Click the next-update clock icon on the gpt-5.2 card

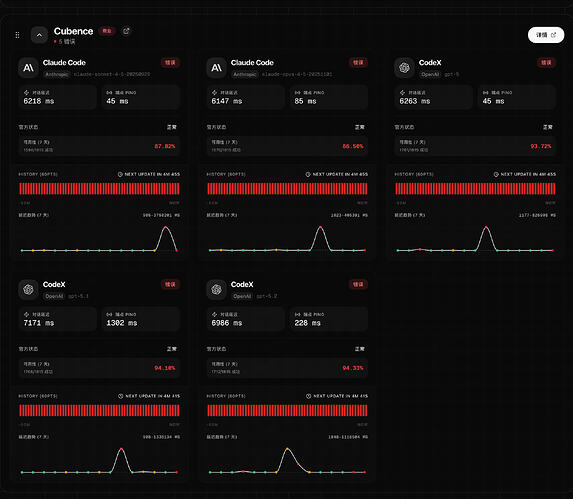tap(308, 396)
